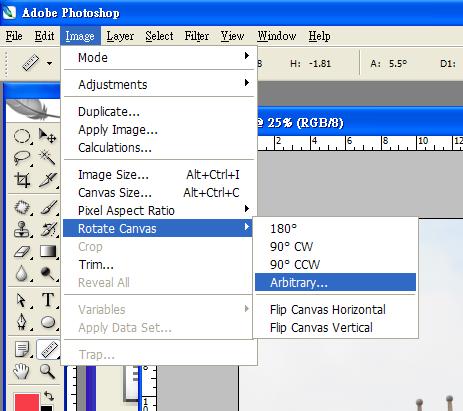Click the Measure tool icon in options bar
The image size is (463, 411).
(x=31, y=63)
